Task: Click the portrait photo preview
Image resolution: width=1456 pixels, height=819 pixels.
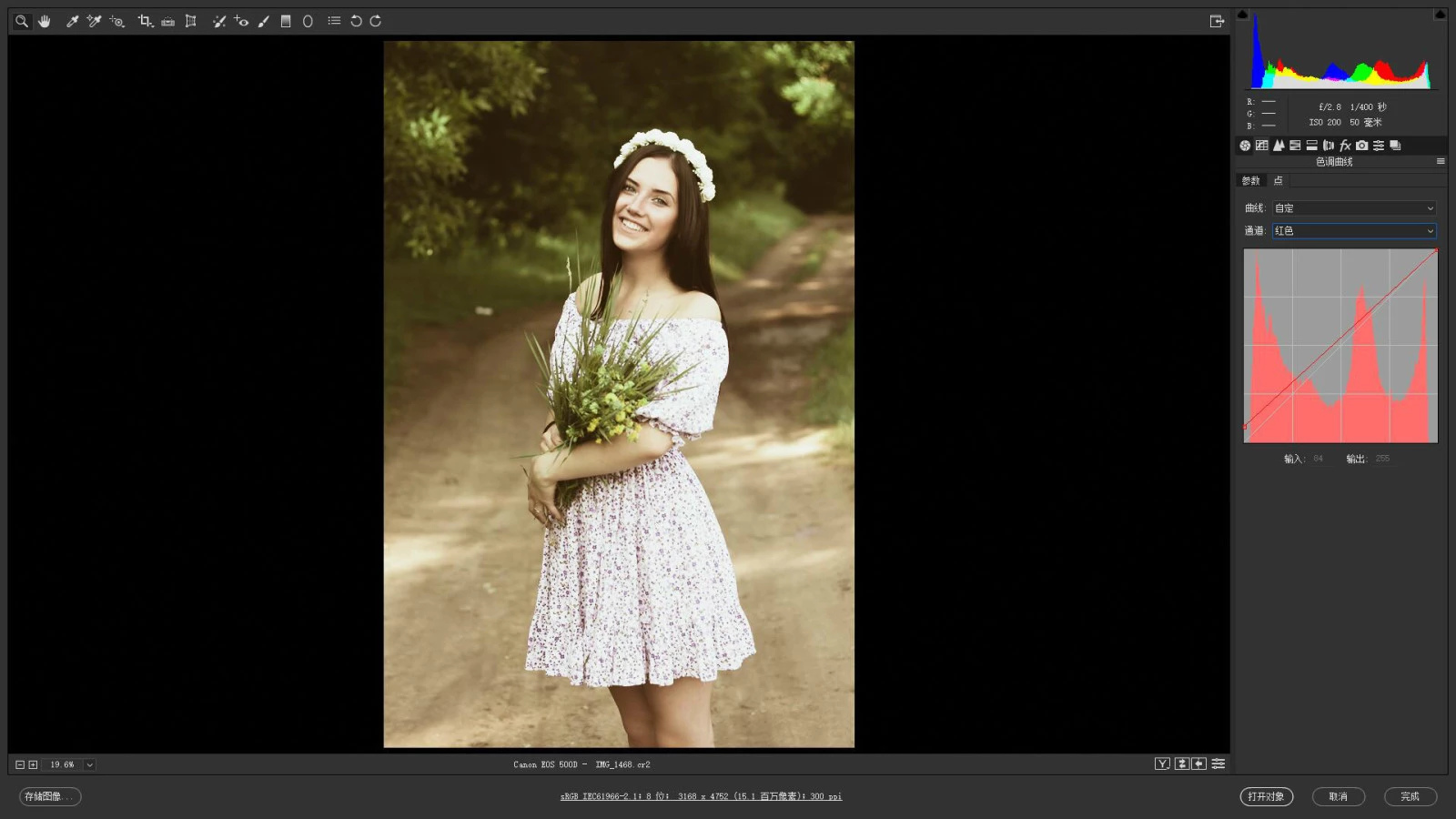Action: pyautogui.click(x=619, y=394)
